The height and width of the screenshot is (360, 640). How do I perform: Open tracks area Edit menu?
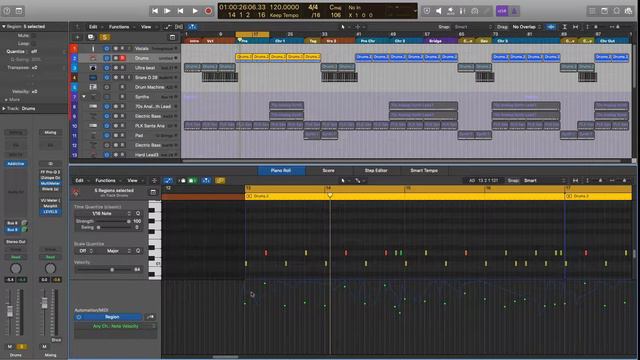click(x=93, y=27)
